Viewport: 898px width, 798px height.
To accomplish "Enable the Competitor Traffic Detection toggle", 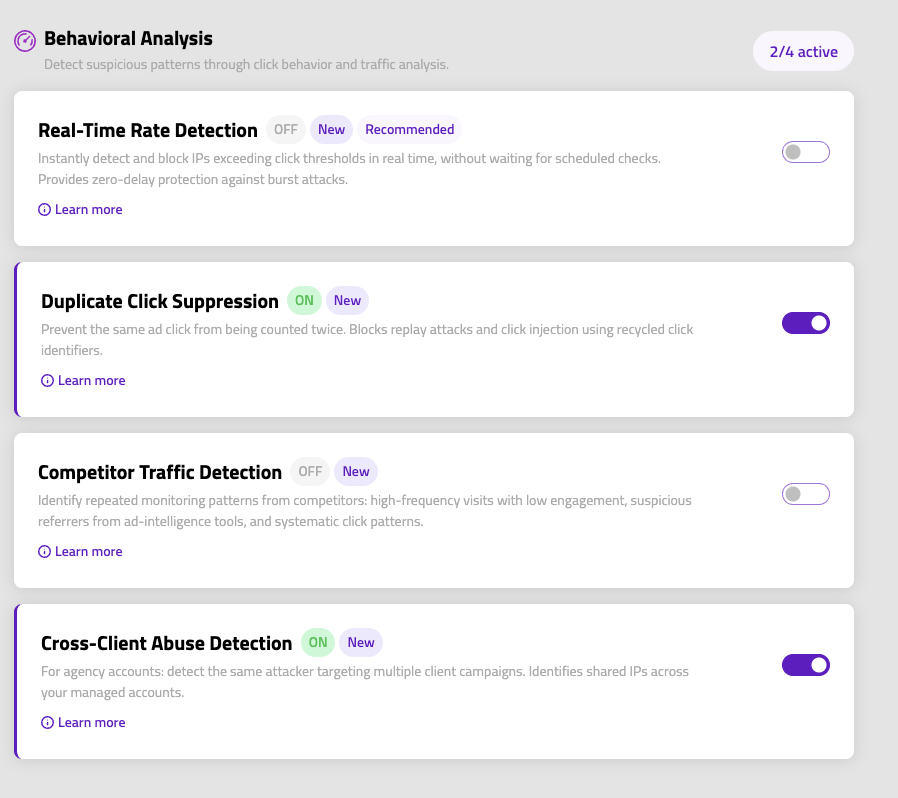I will click(x=805, y=493).
